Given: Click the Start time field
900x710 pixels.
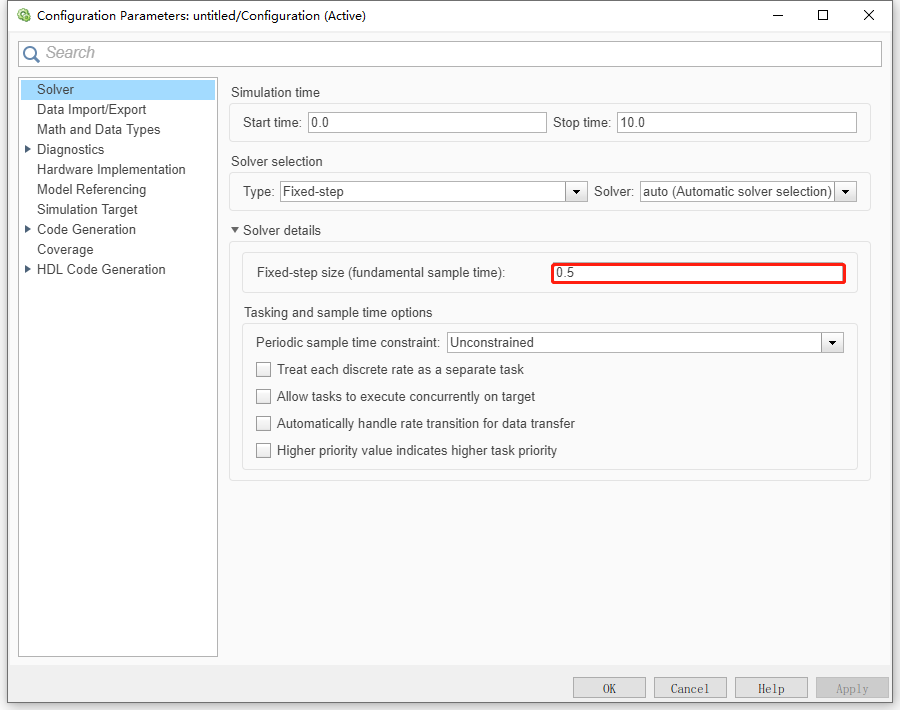Looking at the screenshot, I should pyautogui.click(x=427, y=122).
